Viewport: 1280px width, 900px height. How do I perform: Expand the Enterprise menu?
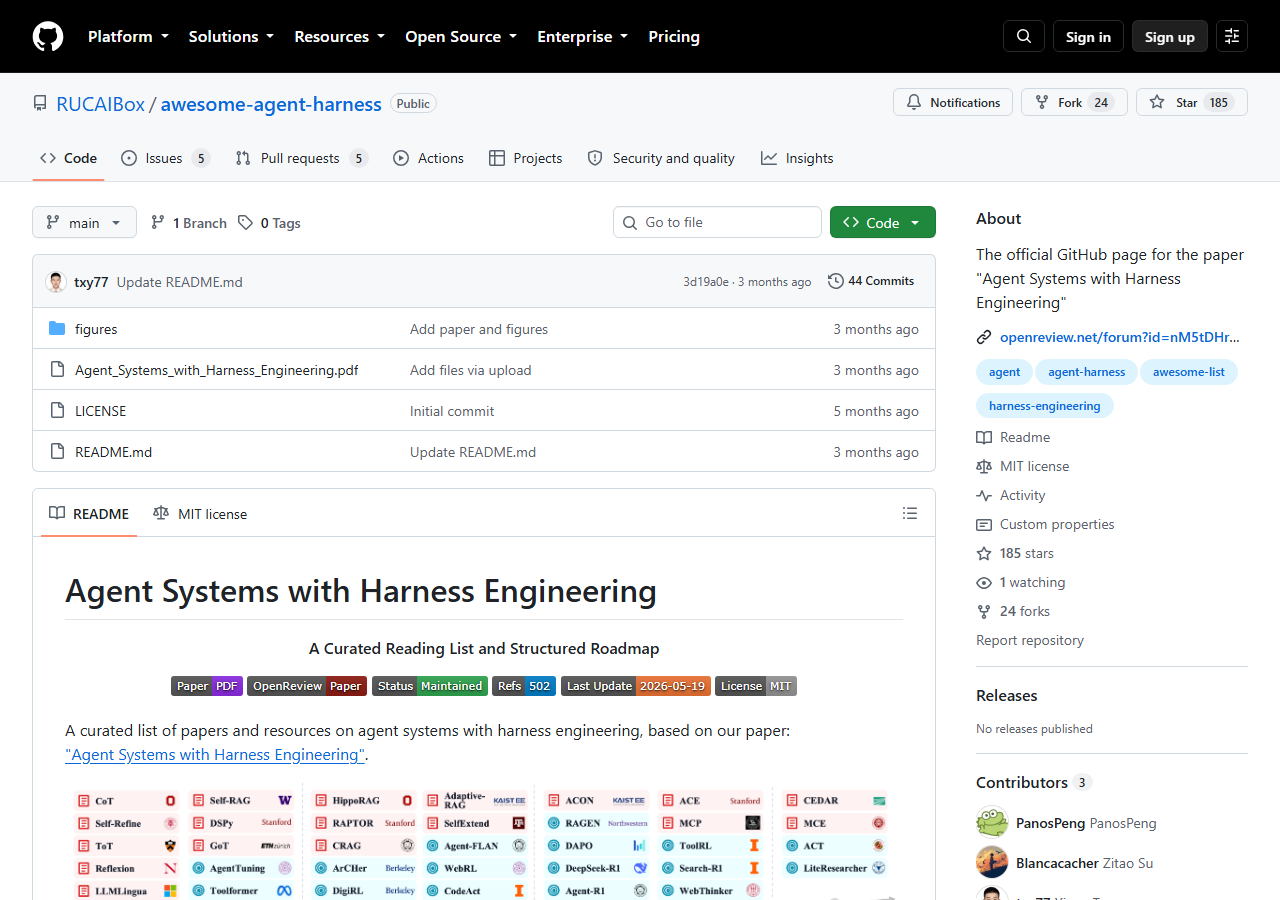[583, 37]
